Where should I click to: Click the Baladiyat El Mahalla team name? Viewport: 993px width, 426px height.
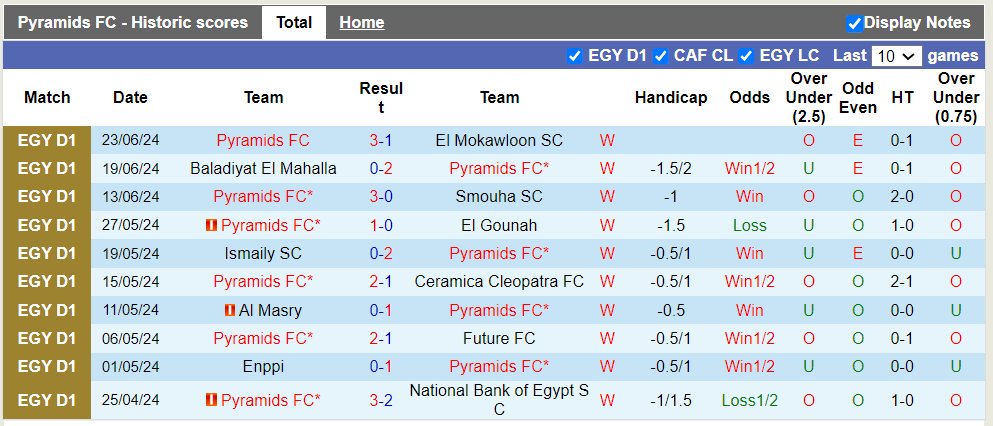click(x=263, y=169)
